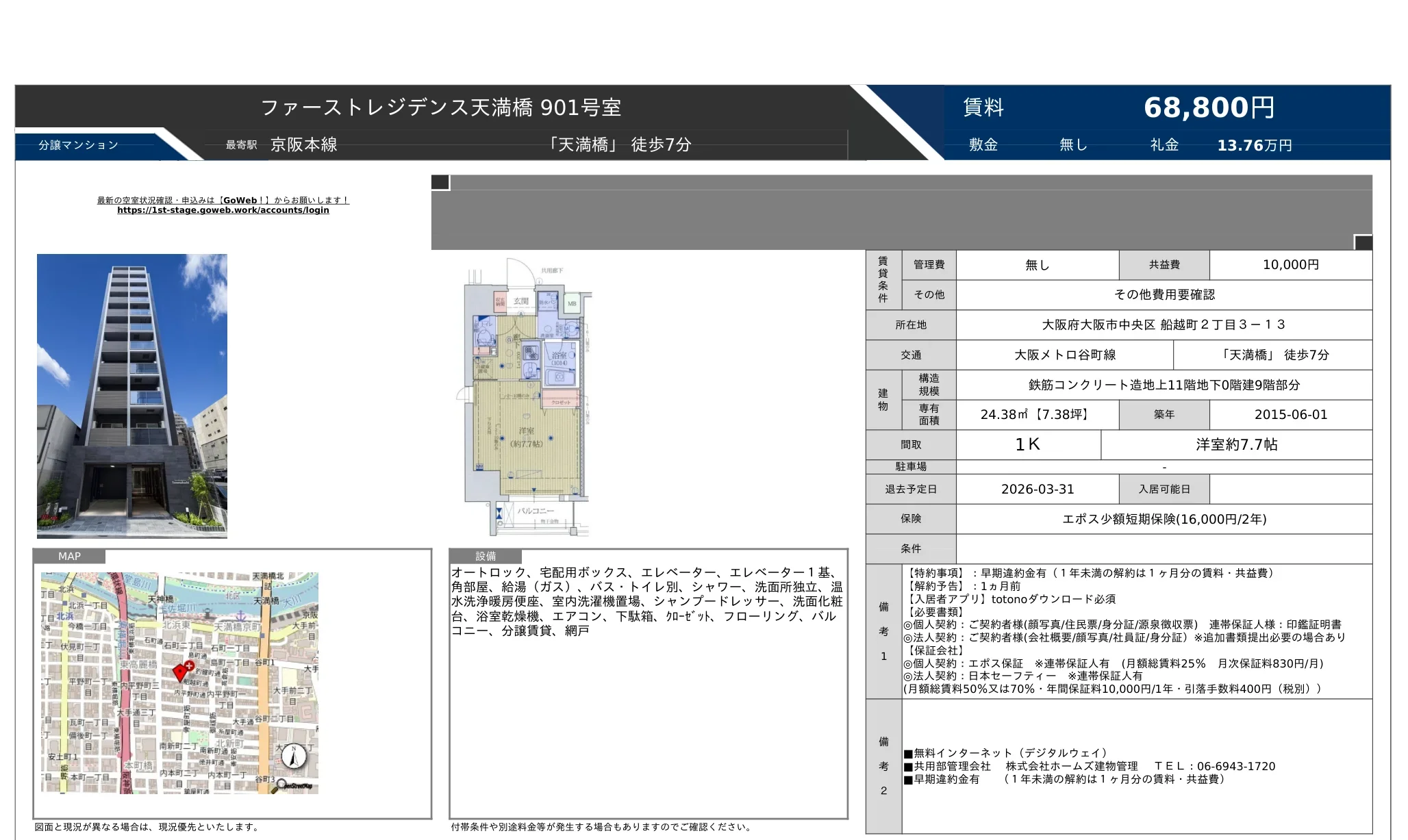The width and height of the screenshot is (1408, 840).
Task: Click the red hospital cross marker on map
Action: (x=190, y=665)
